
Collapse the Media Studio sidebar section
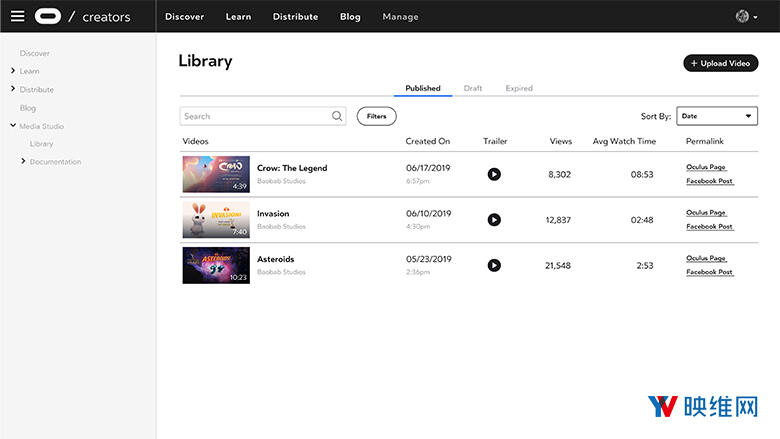[x=13, y=126]
